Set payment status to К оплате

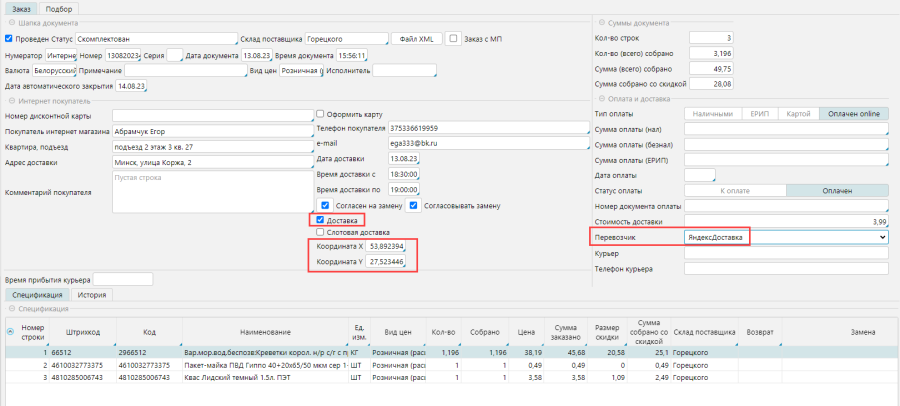click(735, 190)
